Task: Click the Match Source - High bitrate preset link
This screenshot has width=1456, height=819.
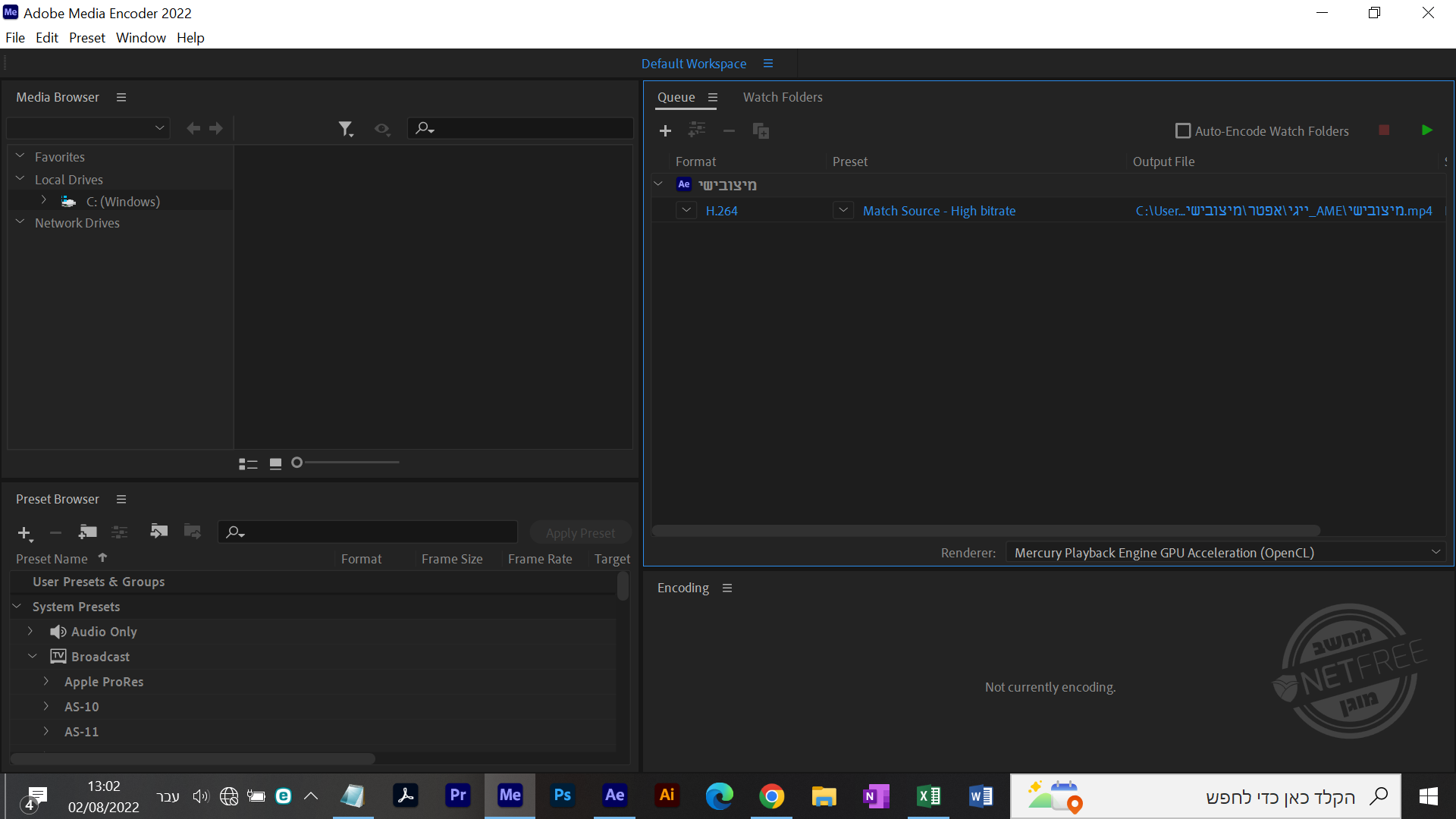Action: pyautogui.click(x=939, y=211)
